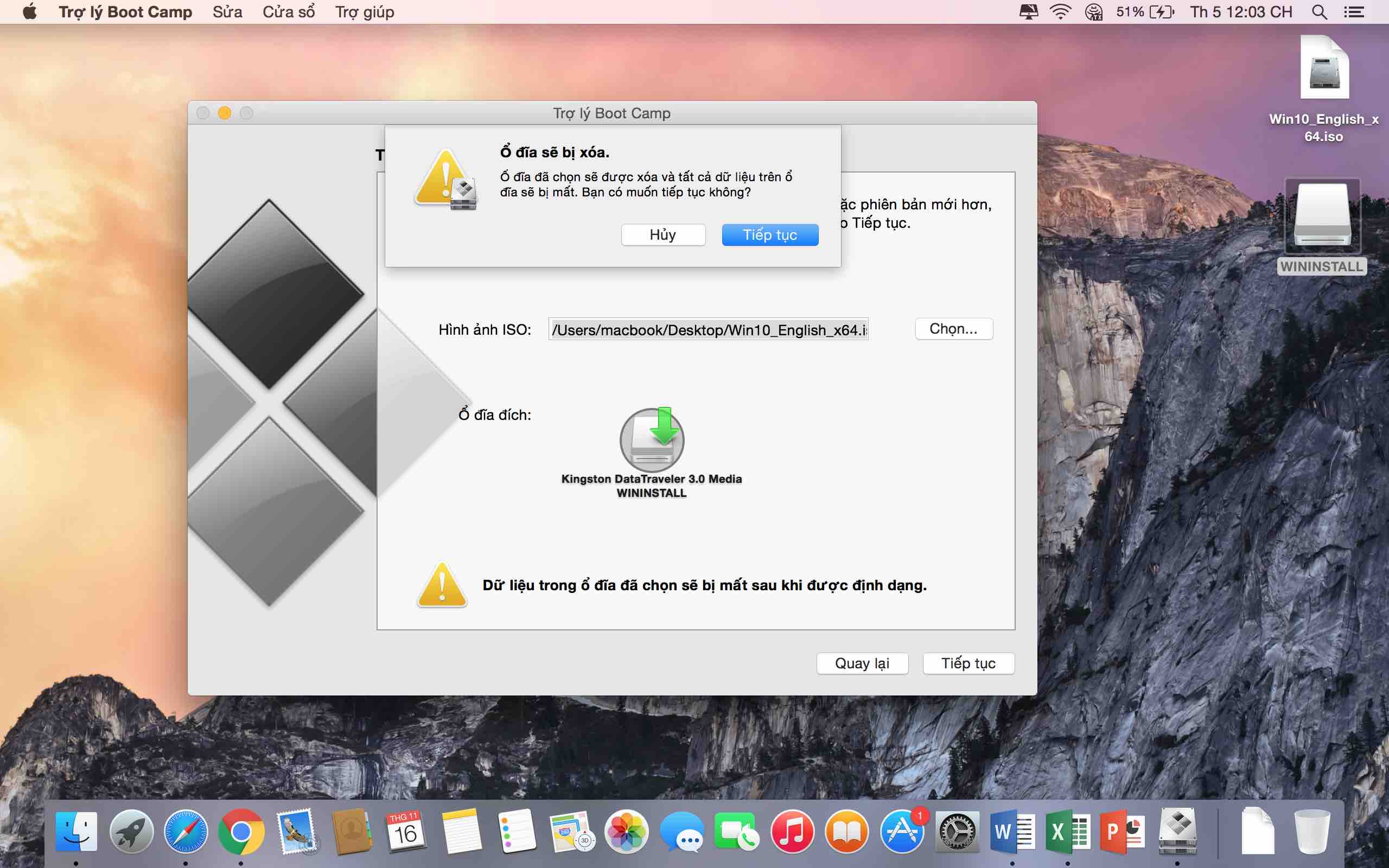
Task: Click the ISO image path field
Action: pyautogui.click(x=708, y=329)
